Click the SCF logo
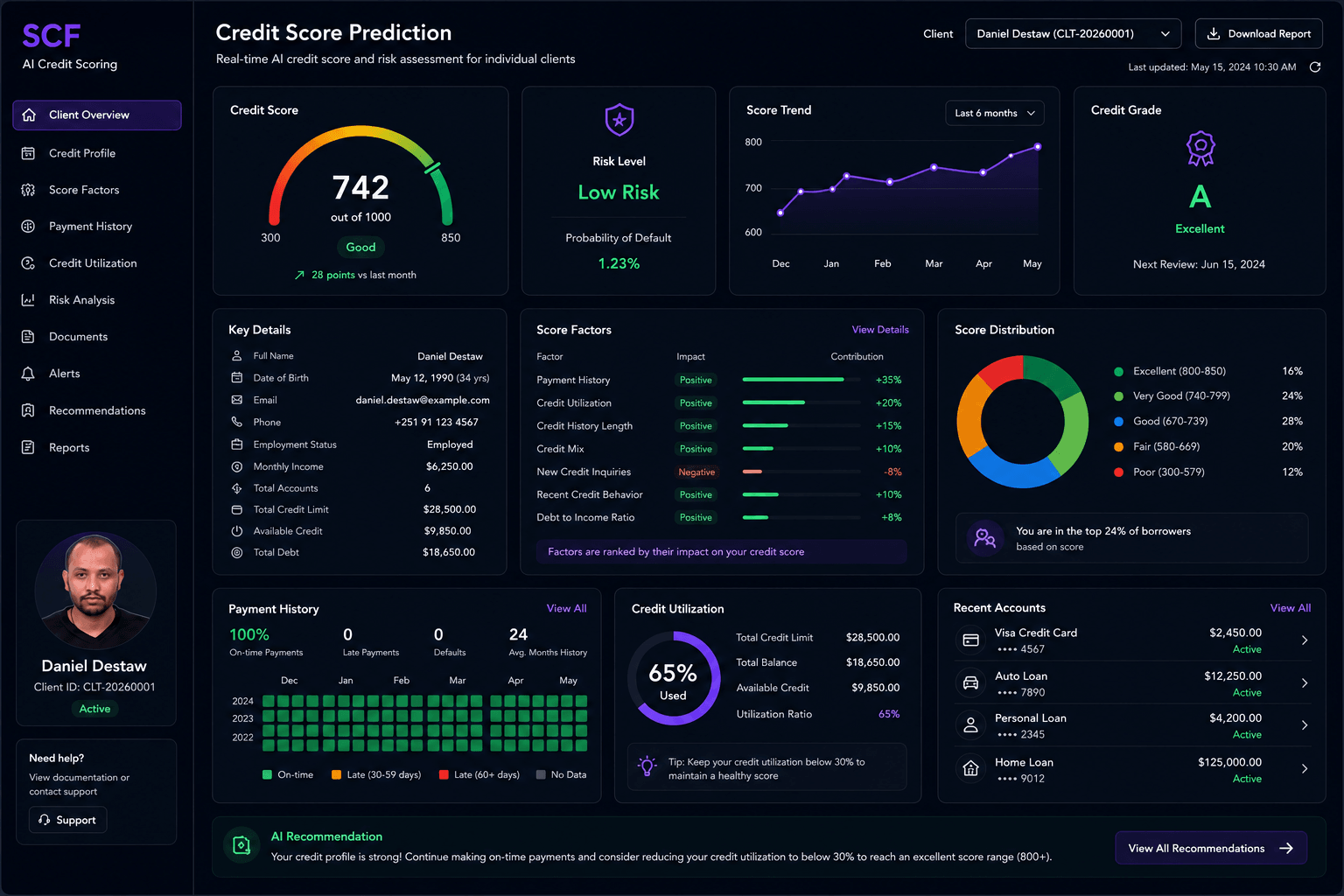The width and height of the screenshot is (1344, 896). [52, 36]
